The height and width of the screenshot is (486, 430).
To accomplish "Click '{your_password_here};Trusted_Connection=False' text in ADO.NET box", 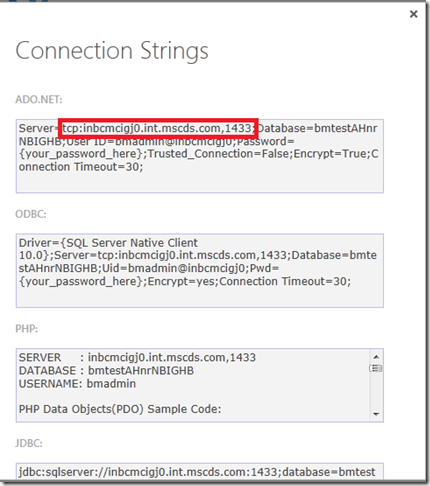I will tap(155, 154).
